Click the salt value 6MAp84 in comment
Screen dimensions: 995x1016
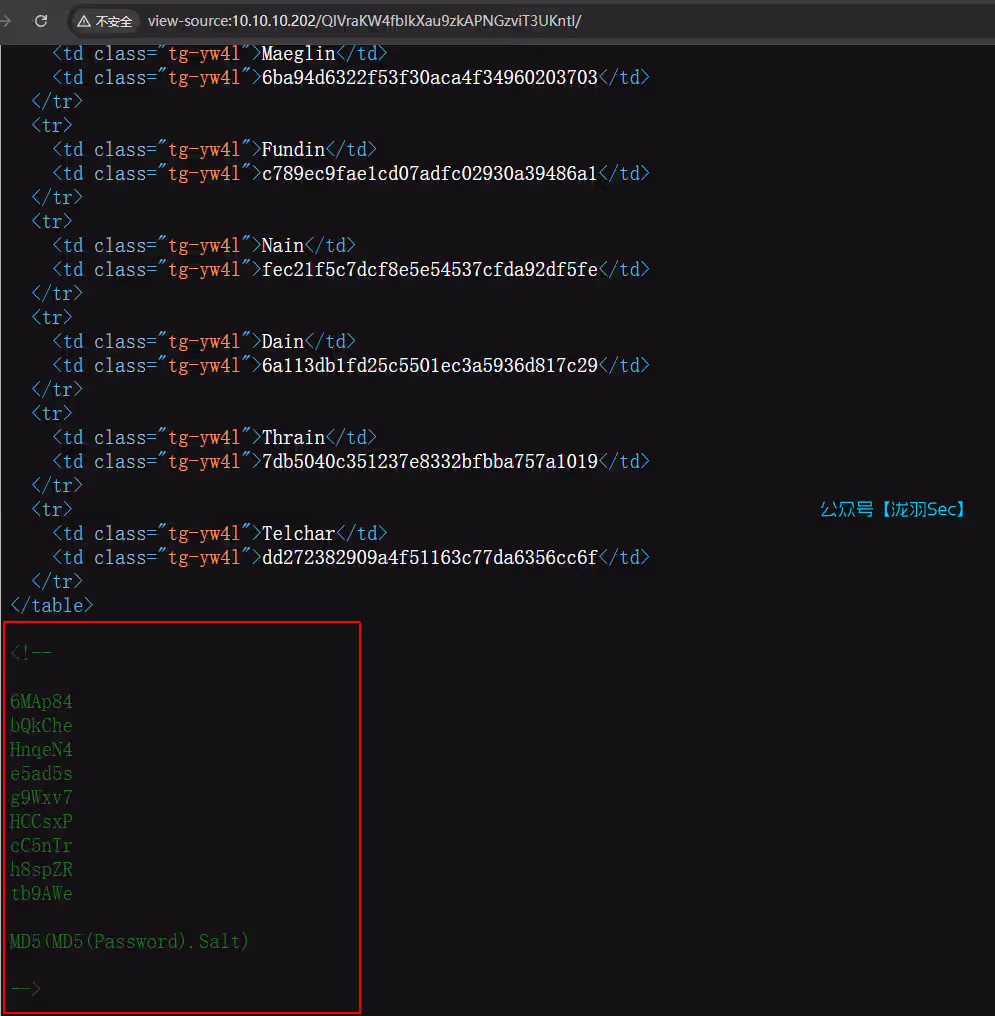point(41,701)
